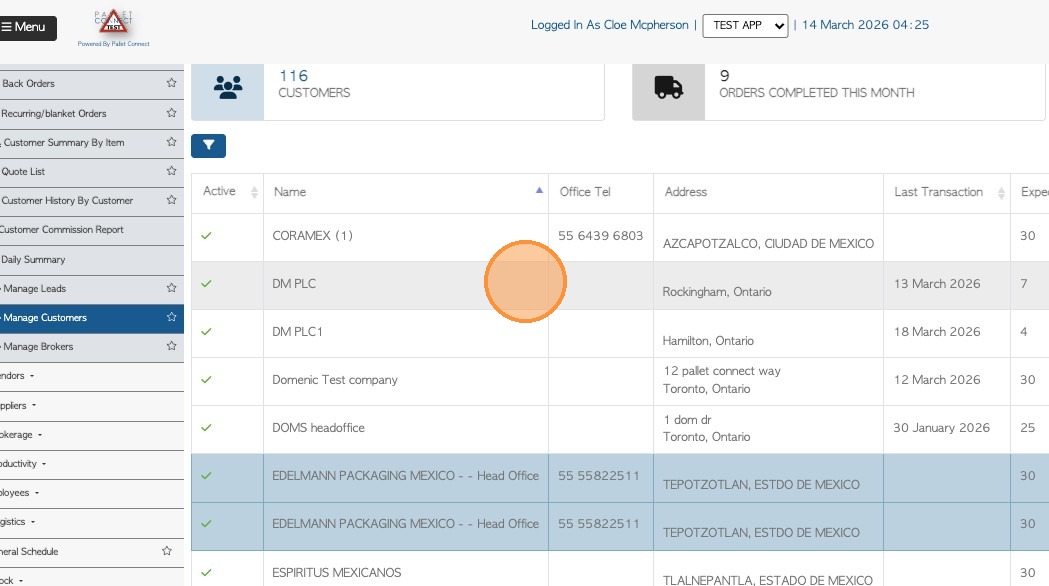Open Customer History By Customer

[x=67, y=201]
